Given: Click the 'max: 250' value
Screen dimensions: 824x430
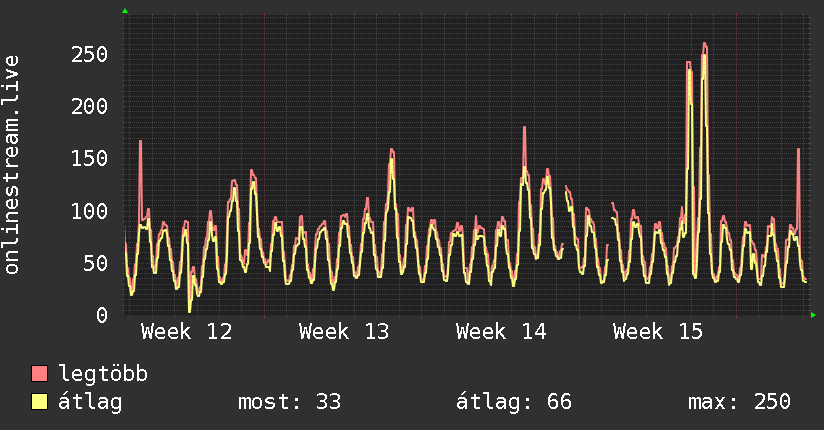Looking at the screenshot, I should click(739, 402).
